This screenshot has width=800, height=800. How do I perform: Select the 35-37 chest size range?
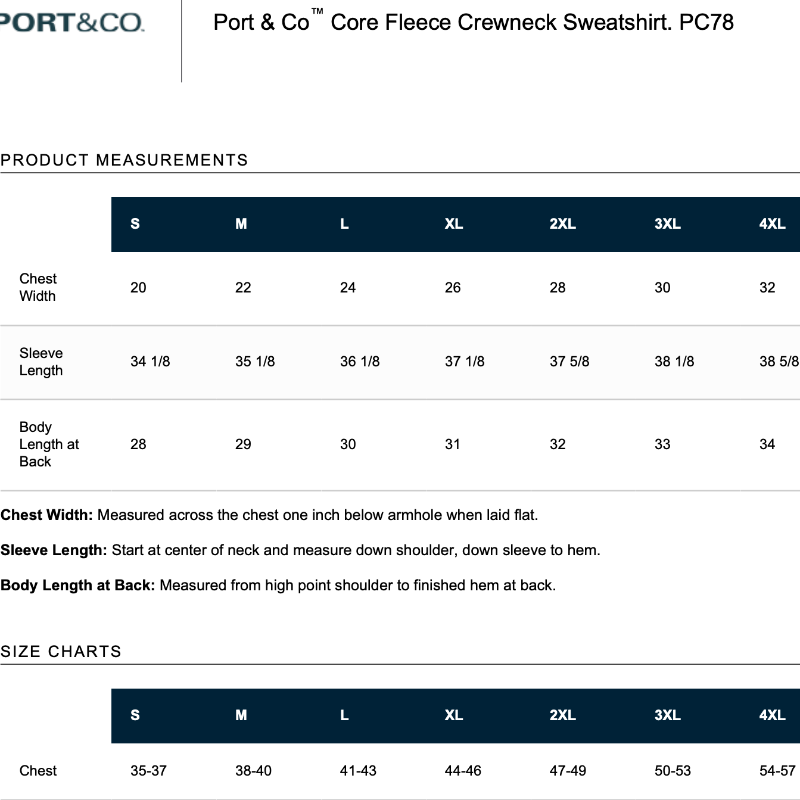(149, 770)
